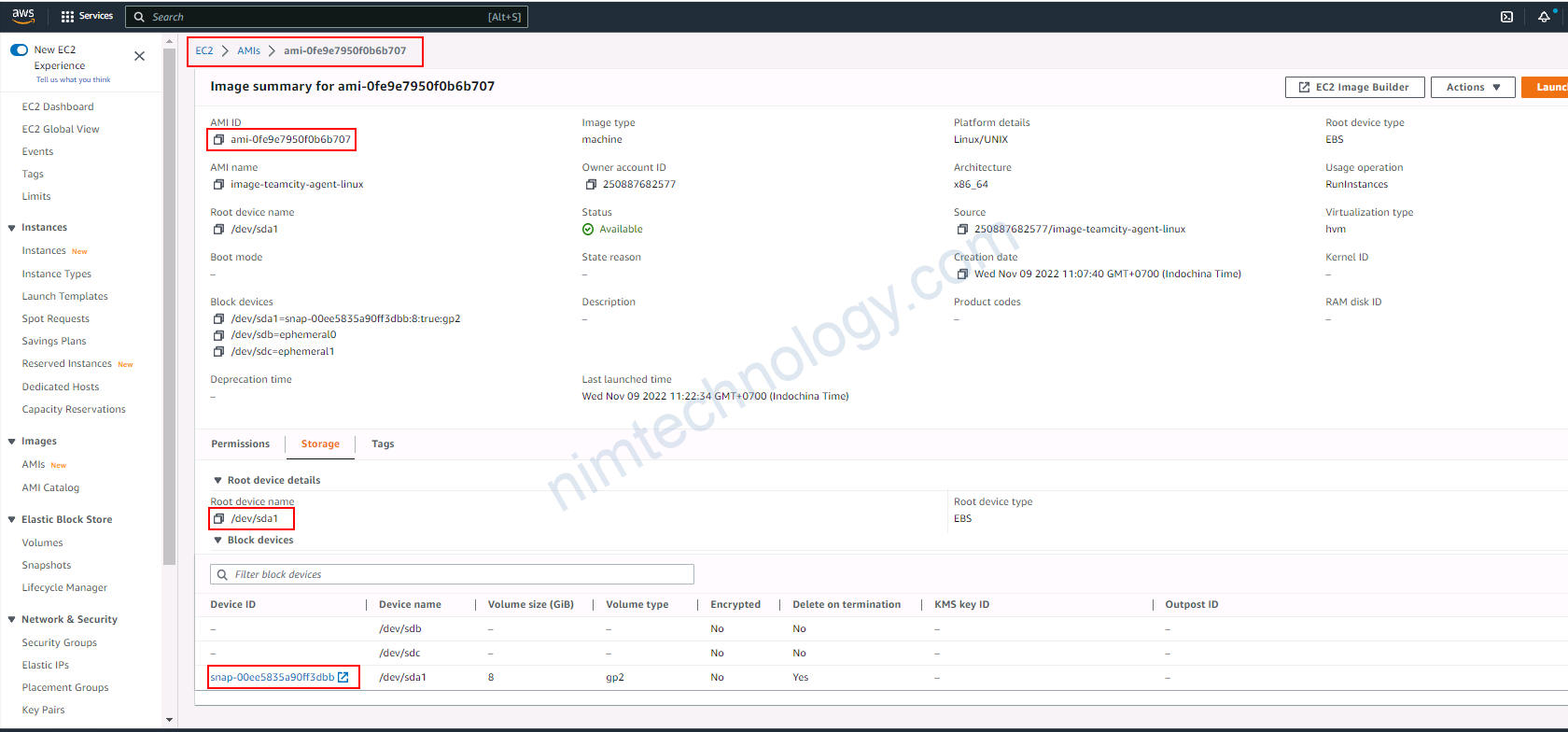1568x732 pixels.
Task: Open Security Groups
Action: tap(60, 642)
